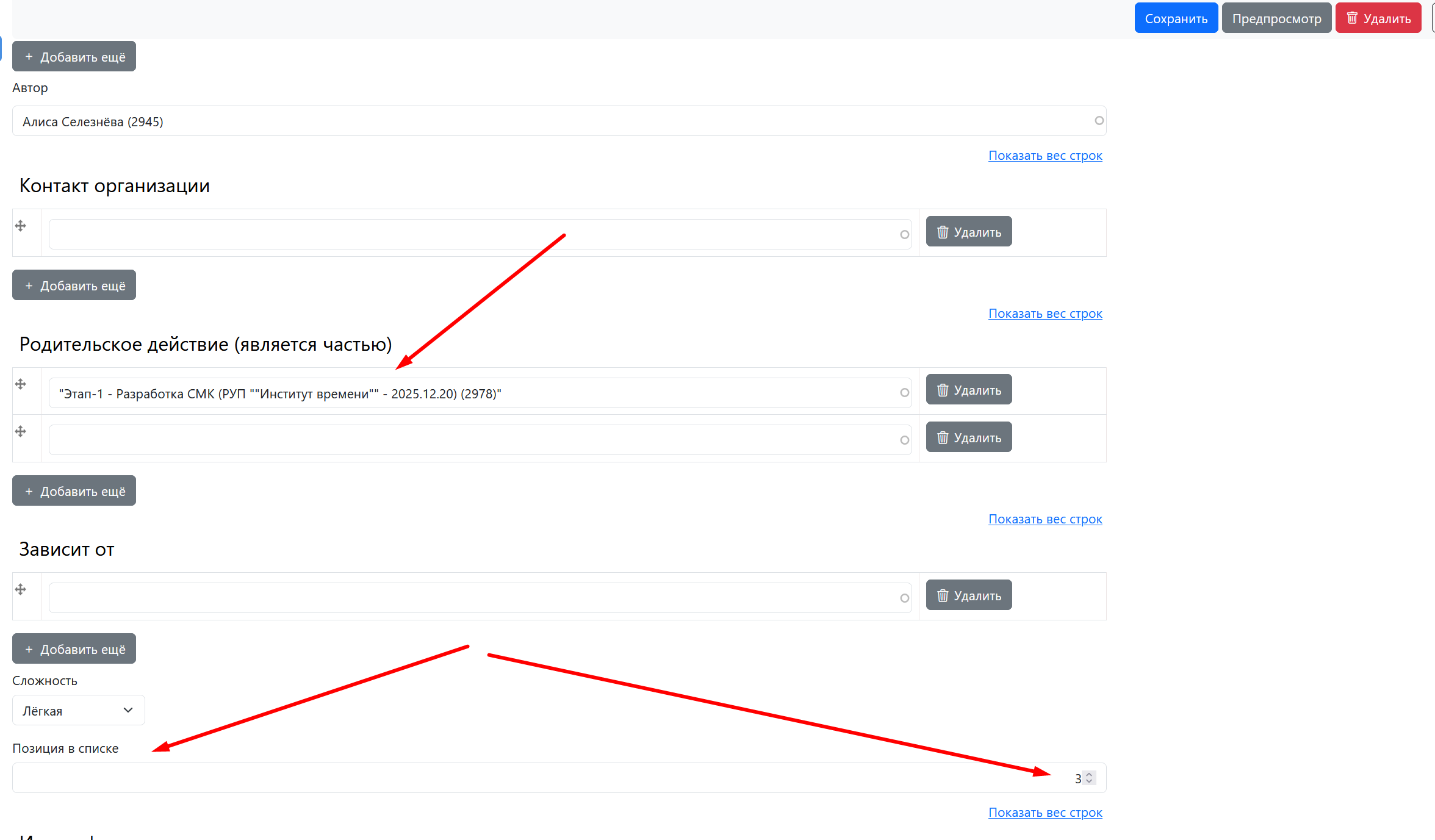Click autocomplete circle in Контакт организации field
This screenshot has width=1435, height=840.
(x=904, y=235)
